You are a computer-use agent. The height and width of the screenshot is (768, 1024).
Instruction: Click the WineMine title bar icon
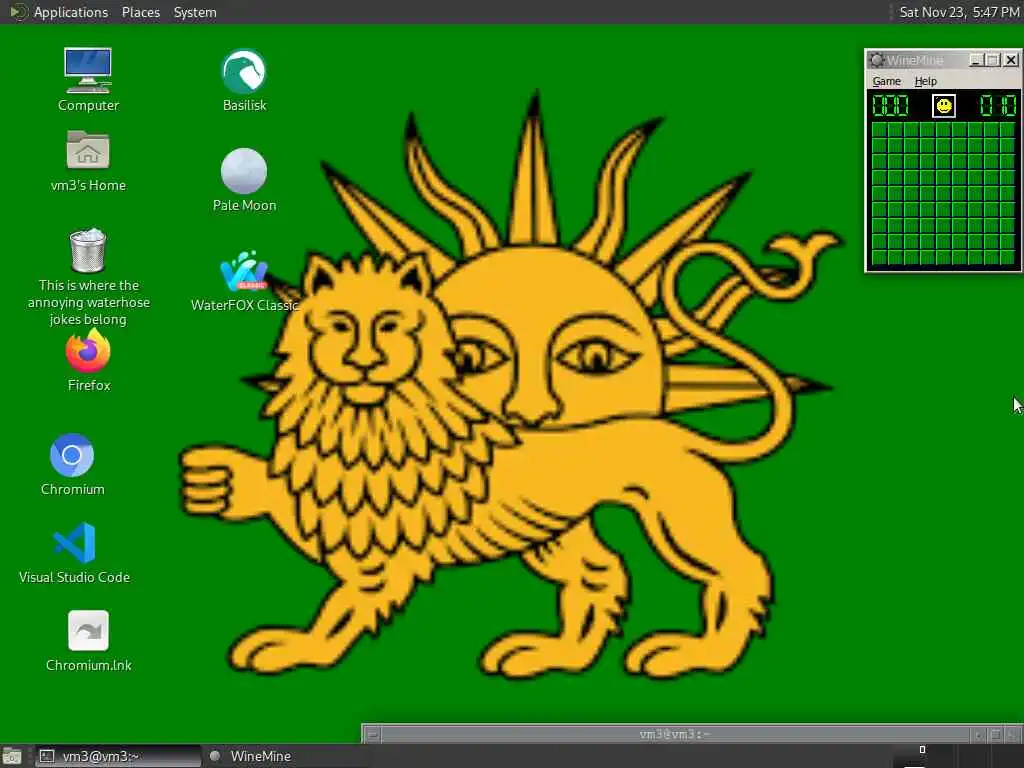pos(876,60)
